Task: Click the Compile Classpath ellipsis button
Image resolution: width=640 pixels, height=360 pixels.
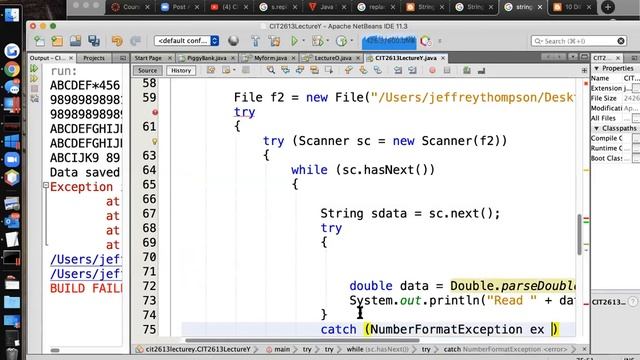Action: coord(636,138)
